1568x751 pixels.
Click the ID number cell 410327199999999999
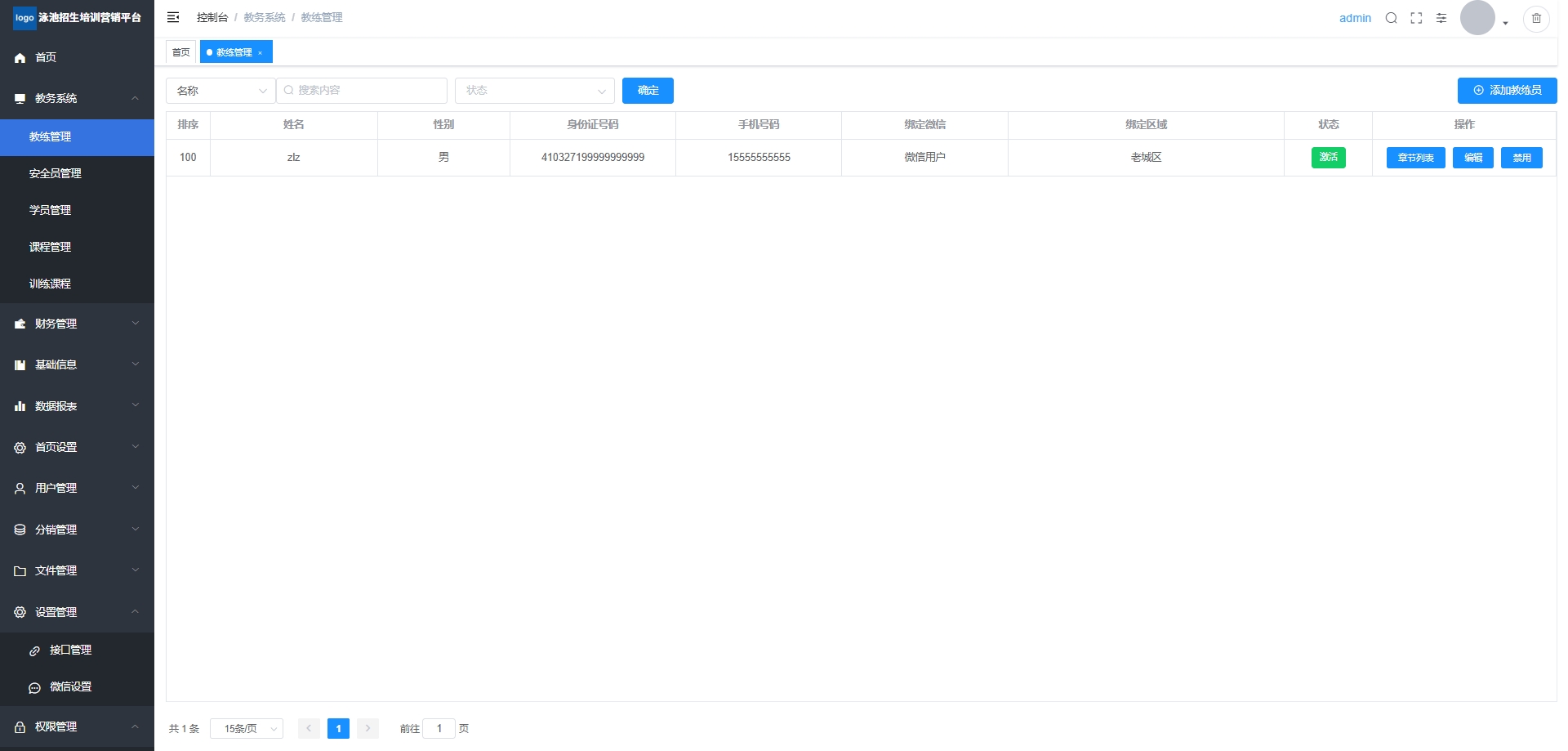click(593, 157)
